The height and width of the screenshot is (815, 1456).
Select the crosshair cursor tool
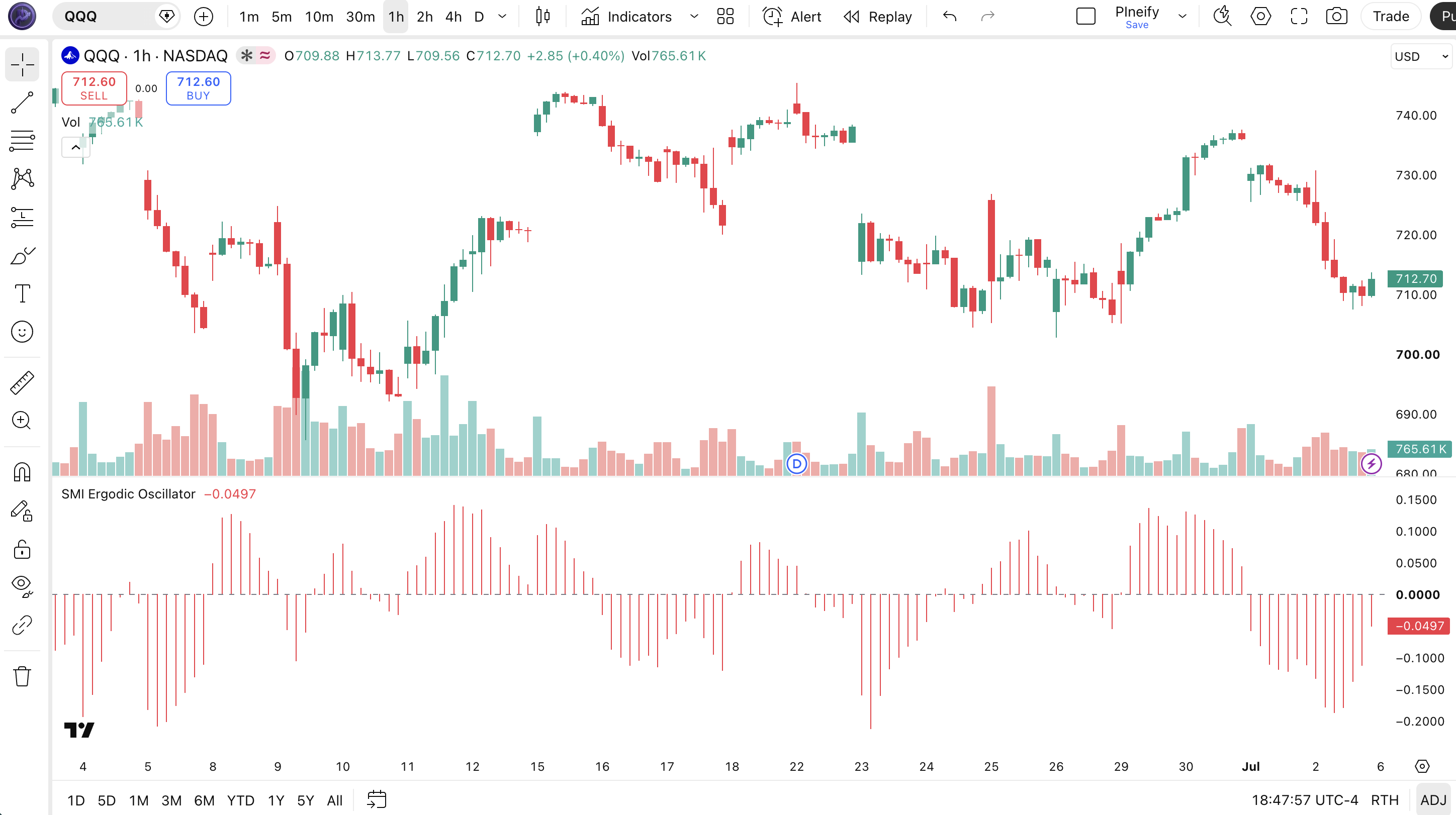click(x=22, y=64)
